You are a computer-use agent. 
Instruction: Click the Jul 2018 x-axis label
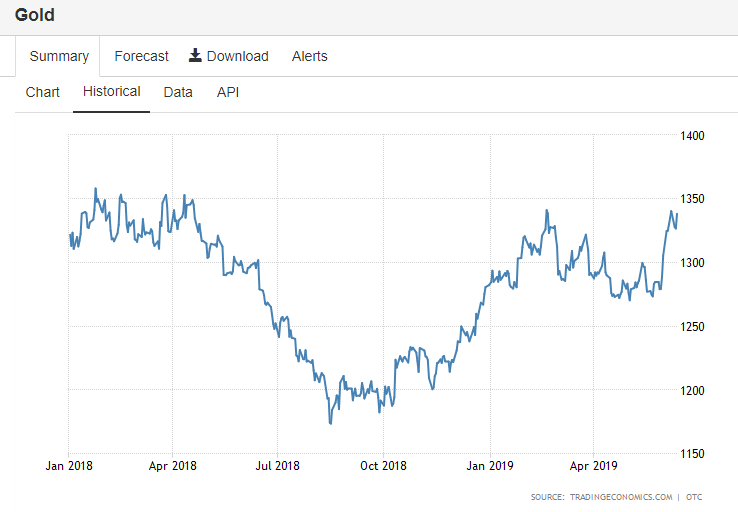(277, 466)
